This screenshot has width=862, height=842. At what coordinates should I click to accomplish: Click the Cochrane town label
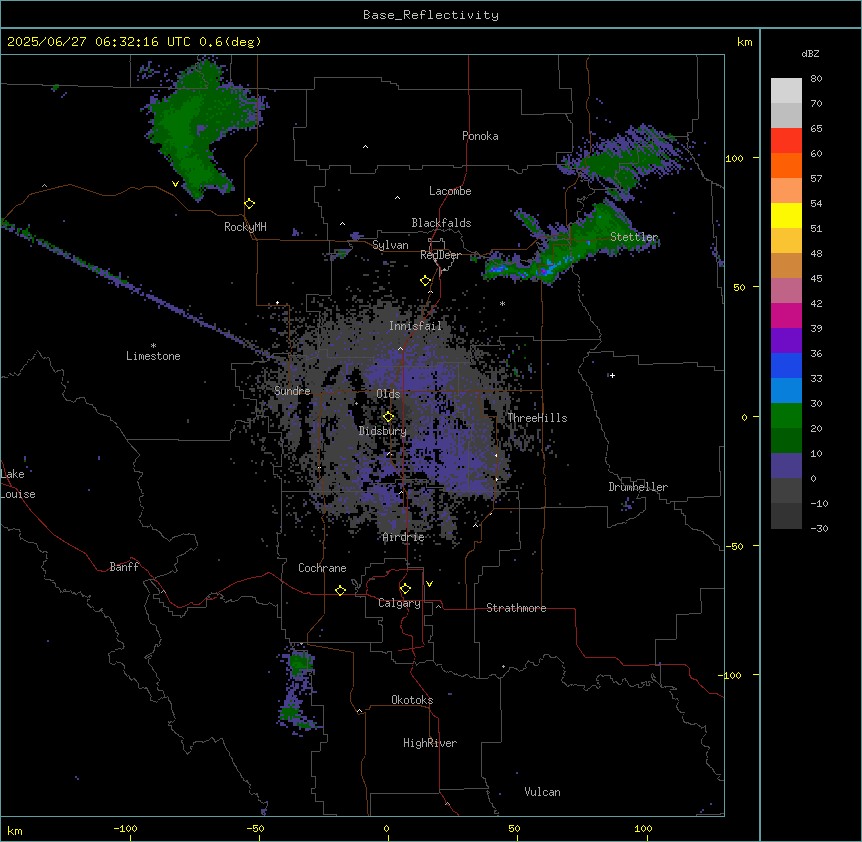click(x=322, y=568)
